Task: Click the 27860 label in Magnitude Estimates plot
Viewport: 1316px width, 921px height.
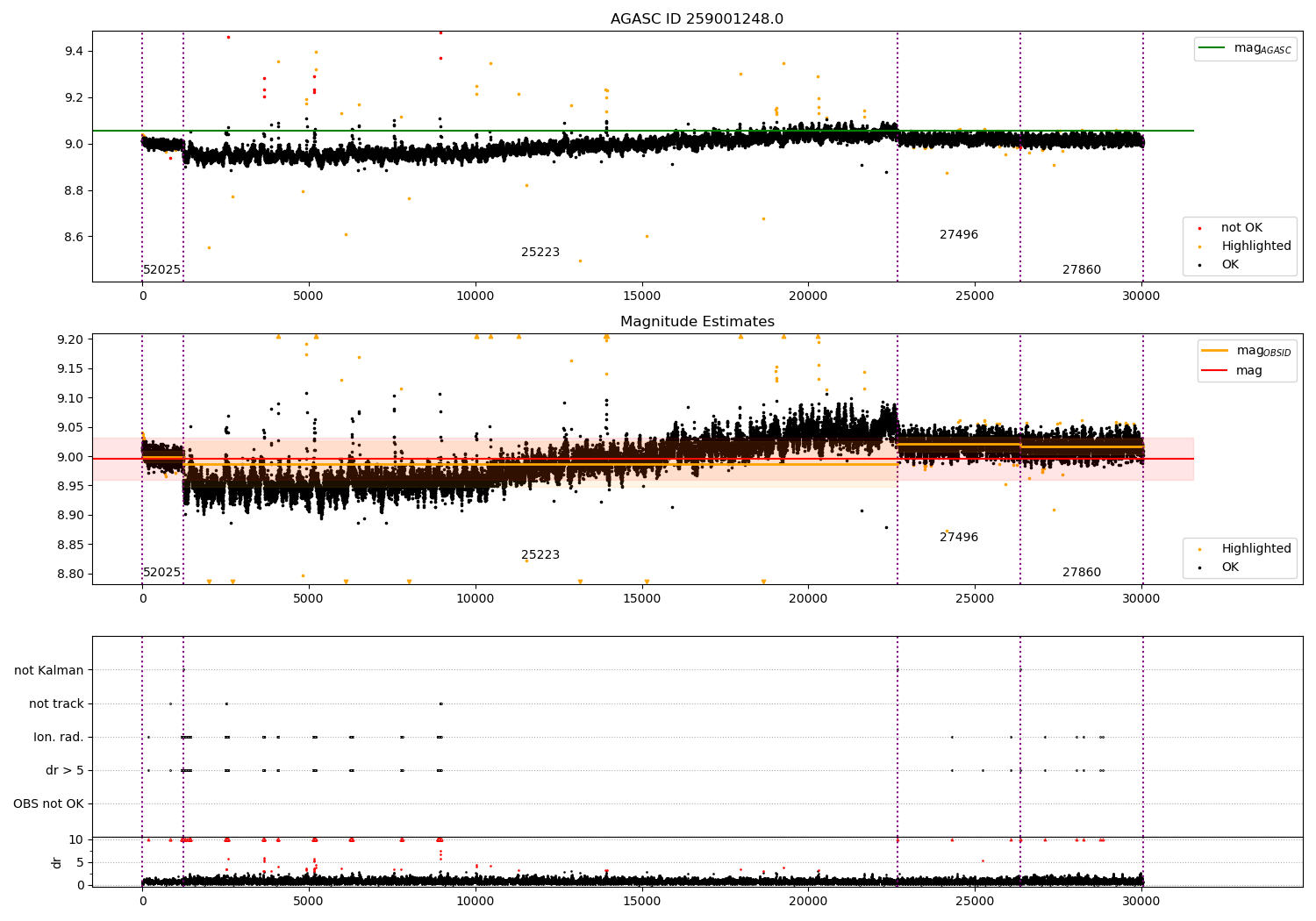Action: coord(1082,573)
